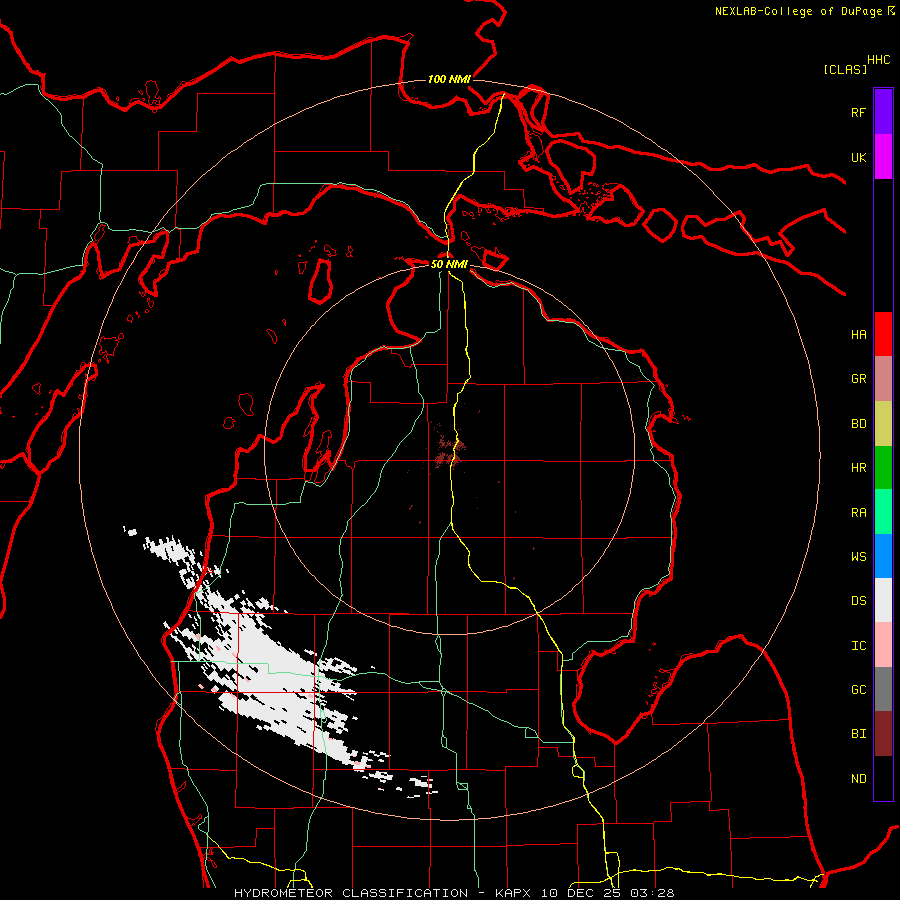Click the DS white legend swatch

point(883,600)
